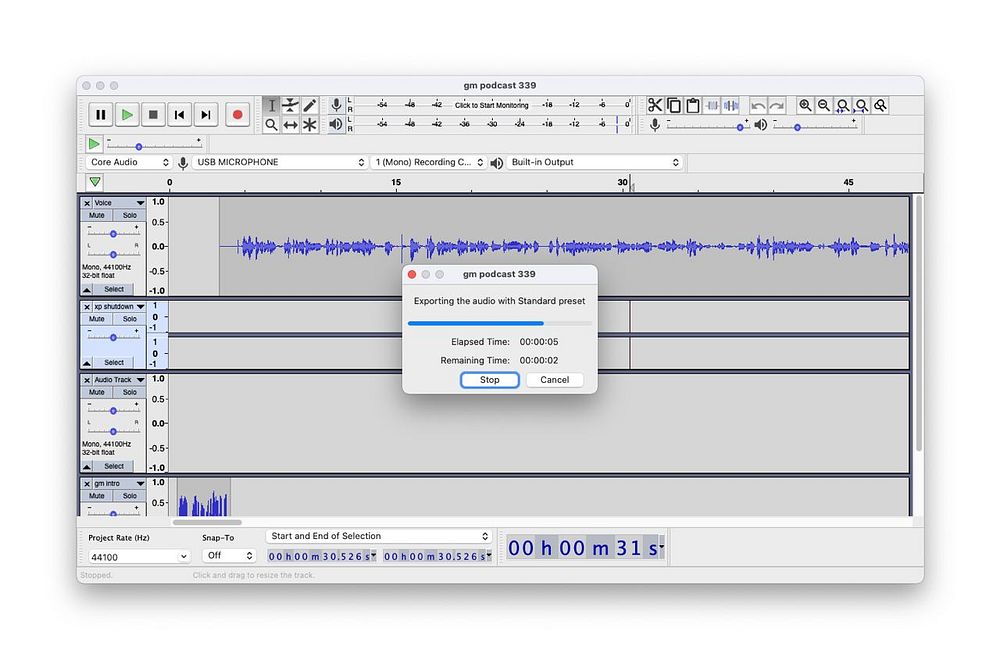The width and height of the screenshot is (1000, 660).
Task: Mute the Voice track
Action: click(97, 215)
